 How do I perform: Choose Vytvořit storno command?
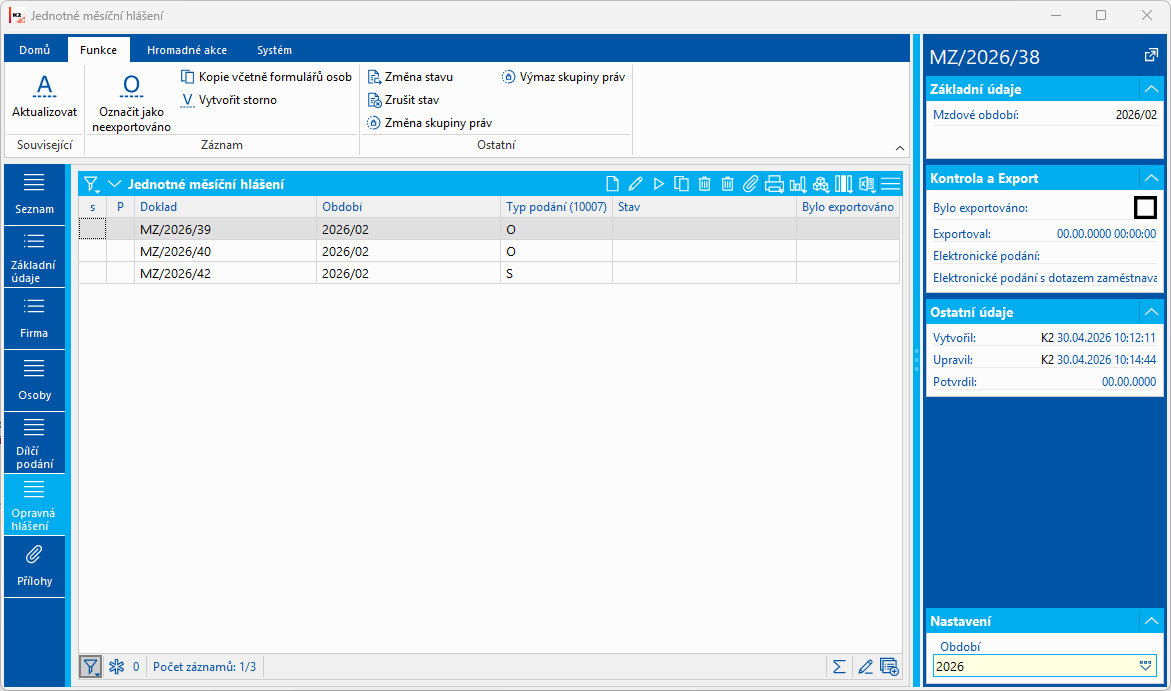(229, 100)
